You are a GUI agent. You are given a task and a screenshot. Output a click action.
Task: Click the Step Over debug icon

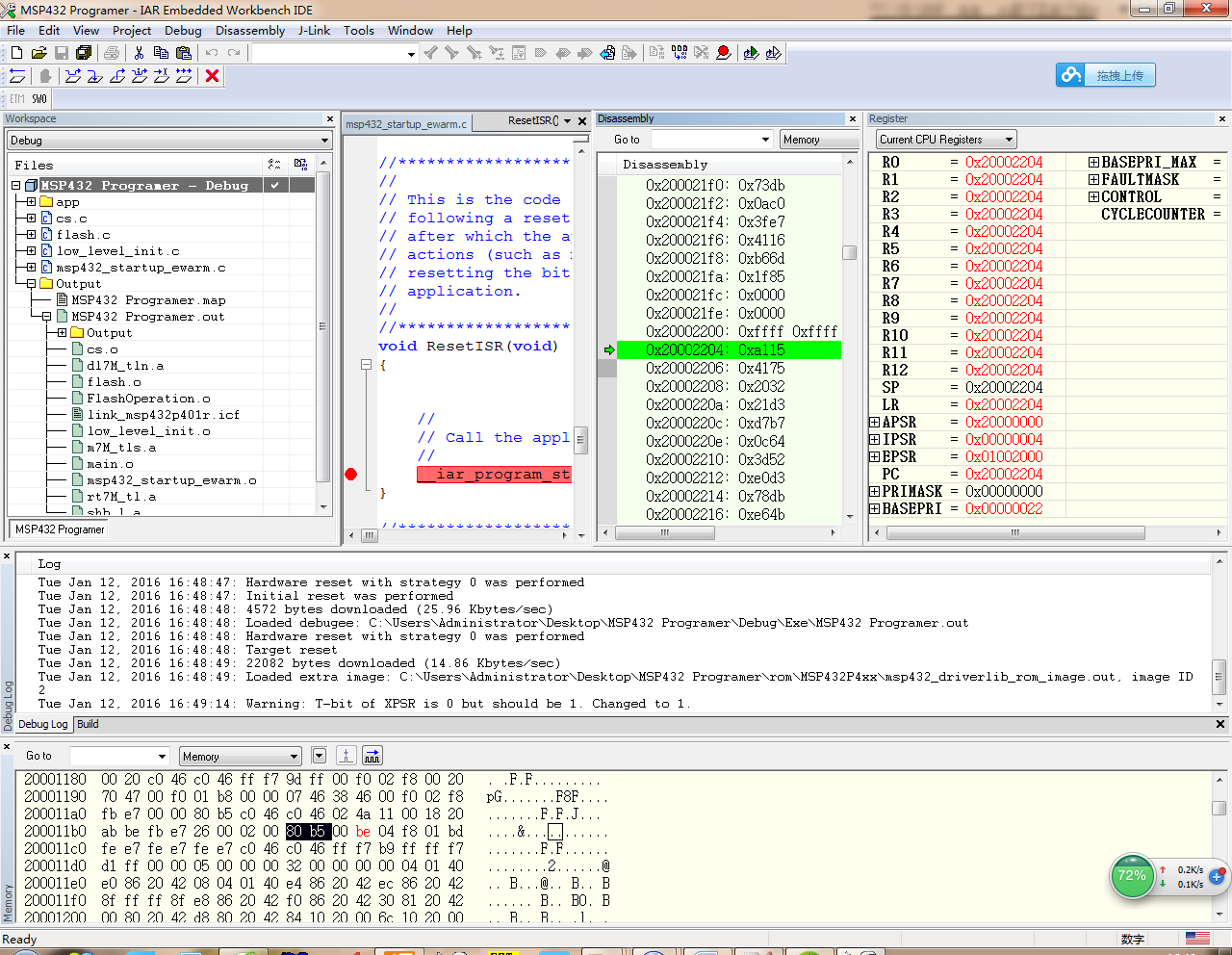tap(73, 76)
